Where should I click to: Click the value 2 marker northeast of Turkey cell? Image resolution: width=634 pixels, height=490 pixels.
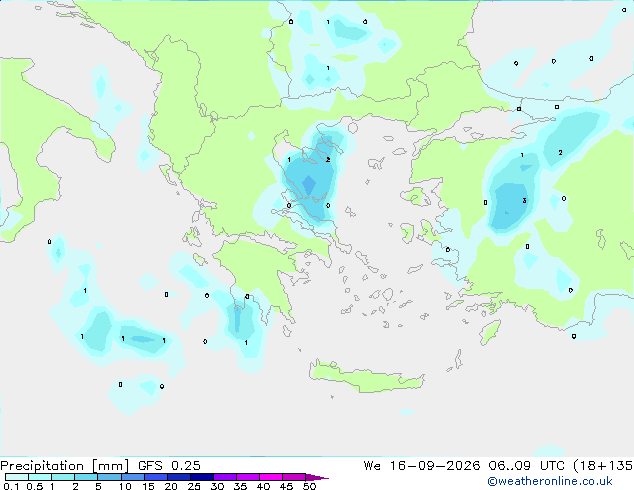[560, 152]
